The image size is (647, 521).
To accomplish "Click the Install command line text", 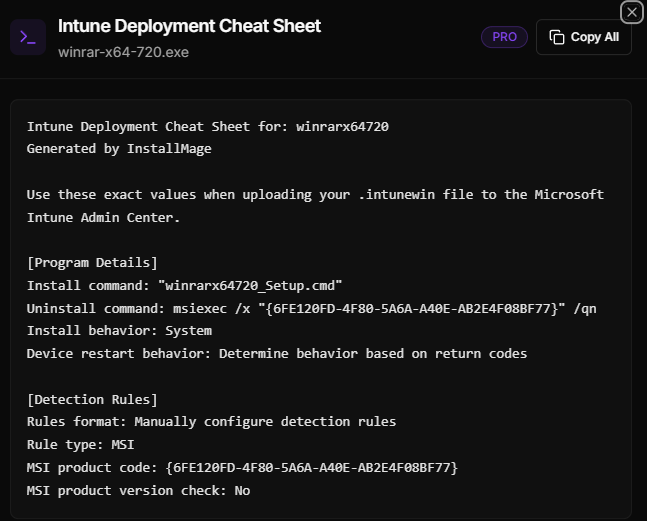I will coord(184,285).
